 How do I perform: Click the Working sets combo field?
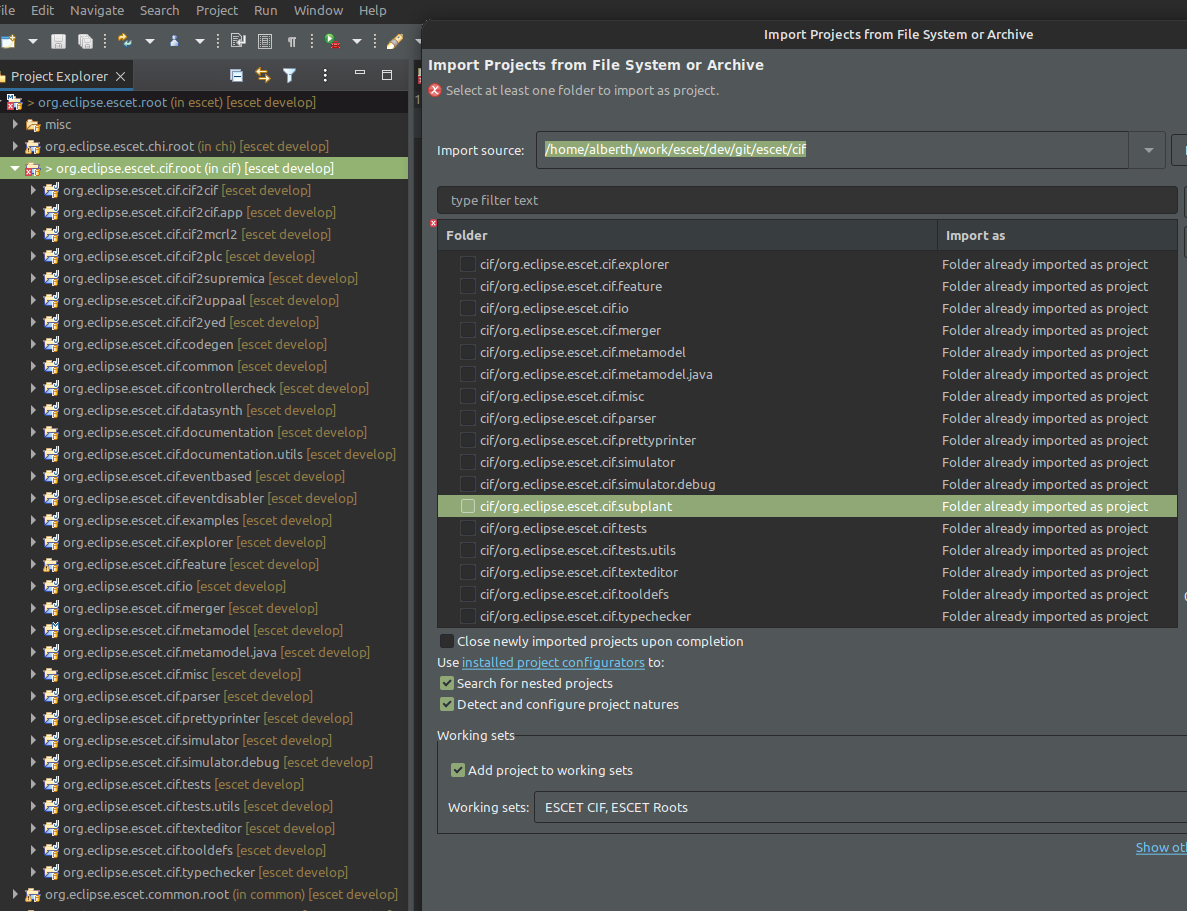click(861, 807)
